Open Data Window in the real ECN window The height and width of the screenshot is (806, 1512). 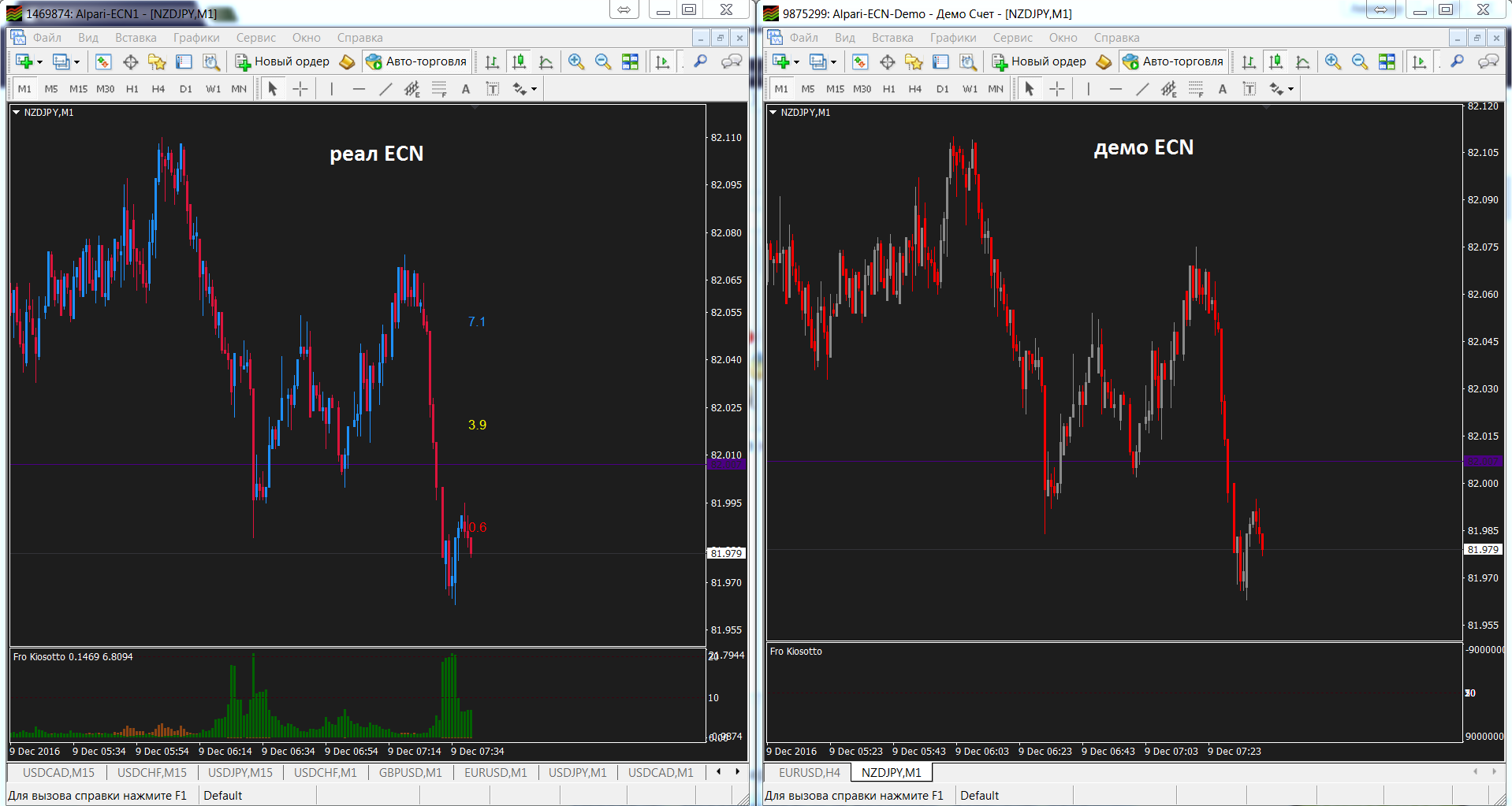click(x=130, y=61)
